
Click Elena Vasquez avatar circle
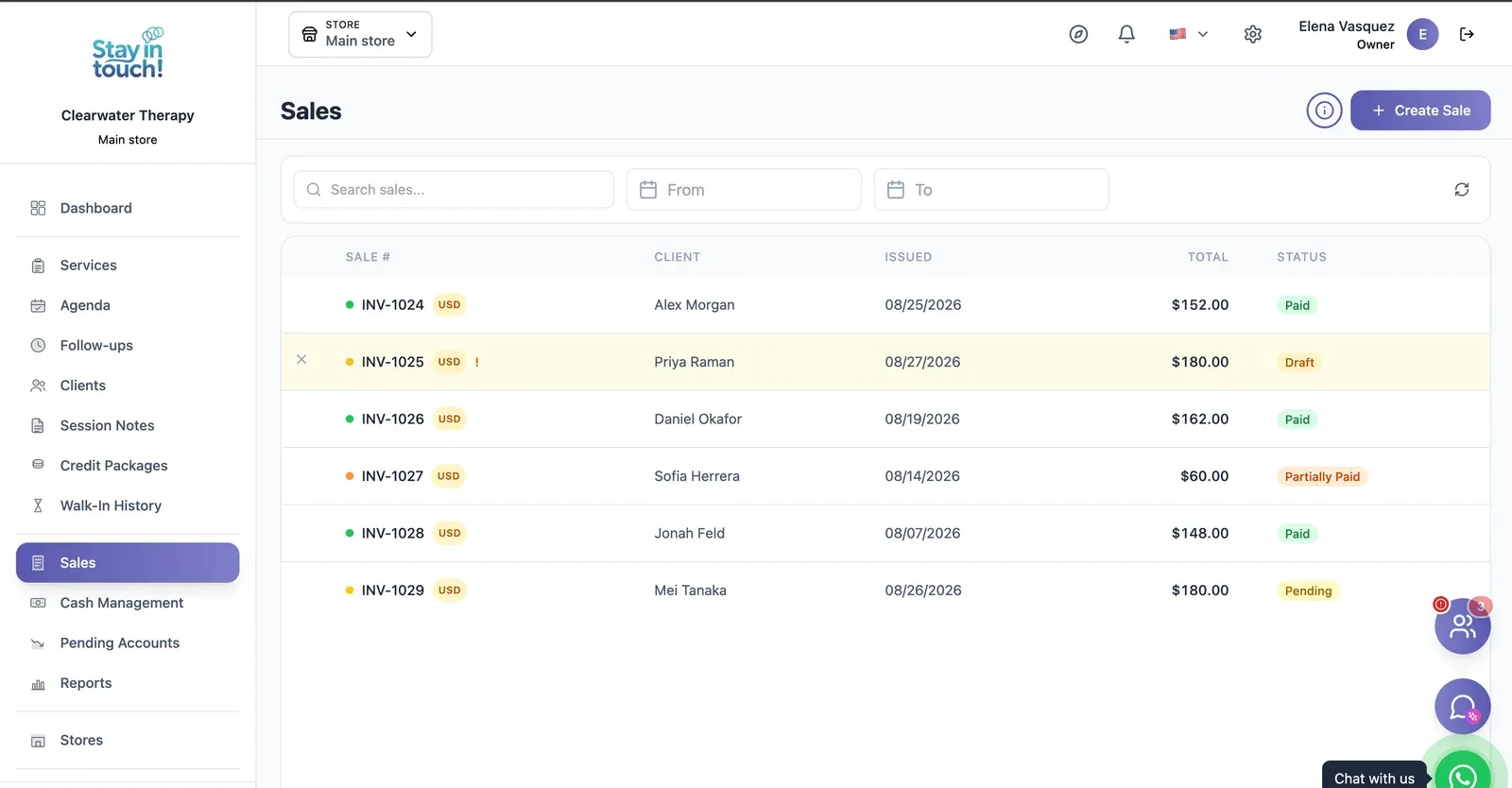[x=1422, y=34]
